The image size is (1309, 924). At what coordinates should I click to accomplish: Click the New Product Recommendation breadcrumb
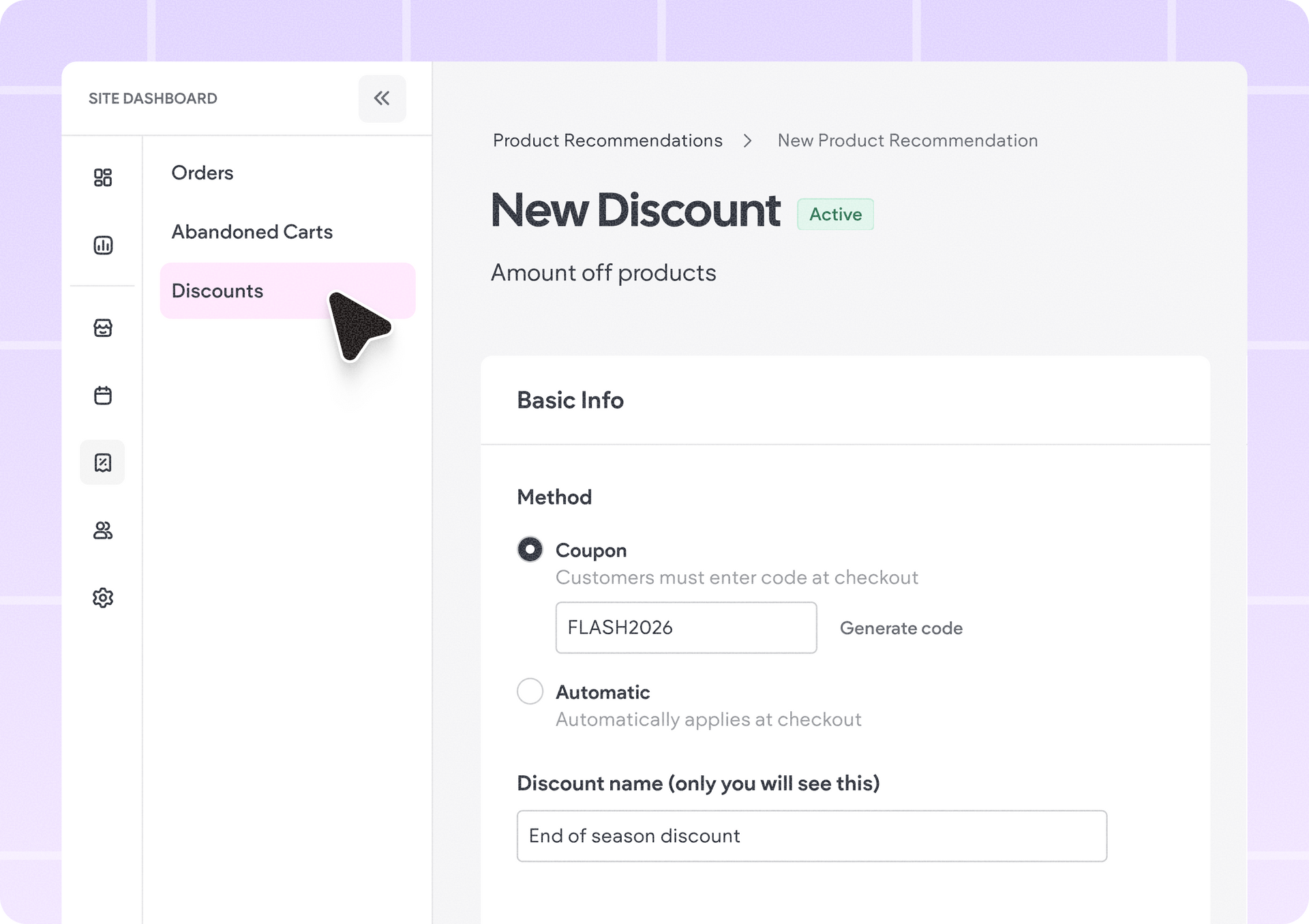pos(907,140)
